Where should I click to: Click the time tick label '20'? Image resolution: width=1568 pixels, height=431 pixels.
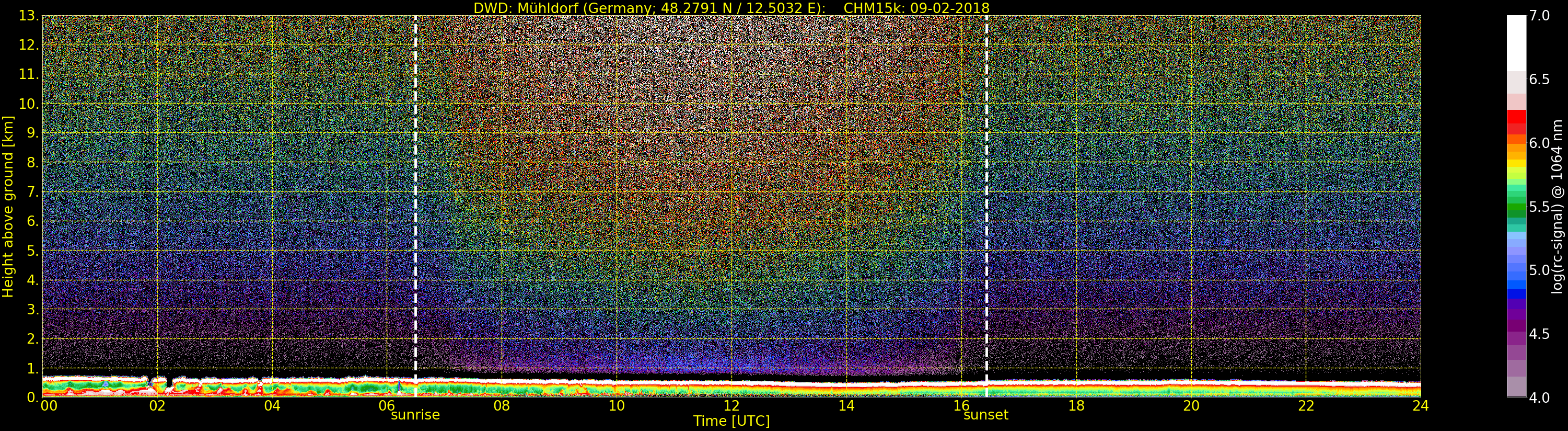tap(1191, 406)
